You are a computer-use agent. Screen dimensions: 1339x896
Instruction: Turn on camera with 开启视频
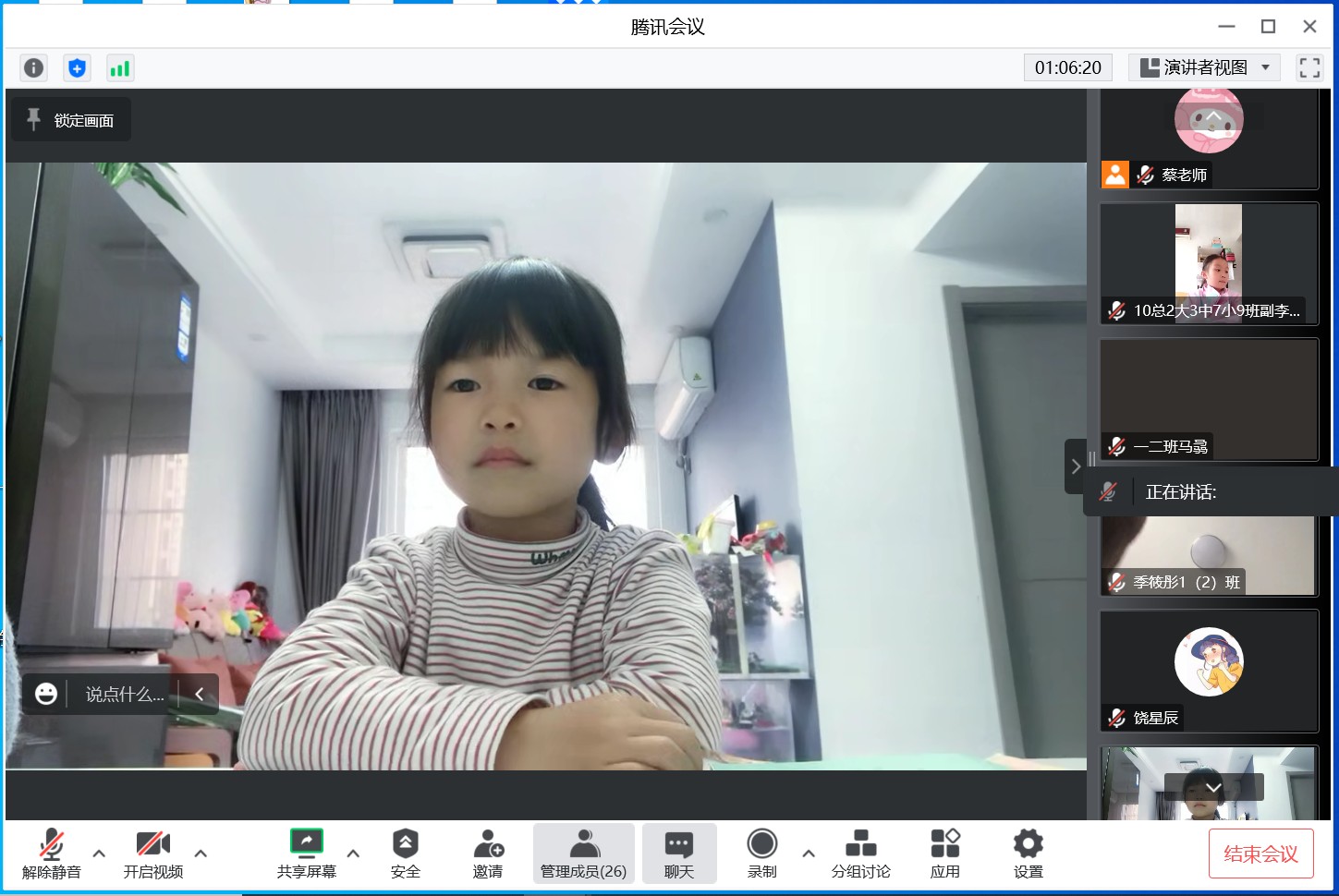153,854
